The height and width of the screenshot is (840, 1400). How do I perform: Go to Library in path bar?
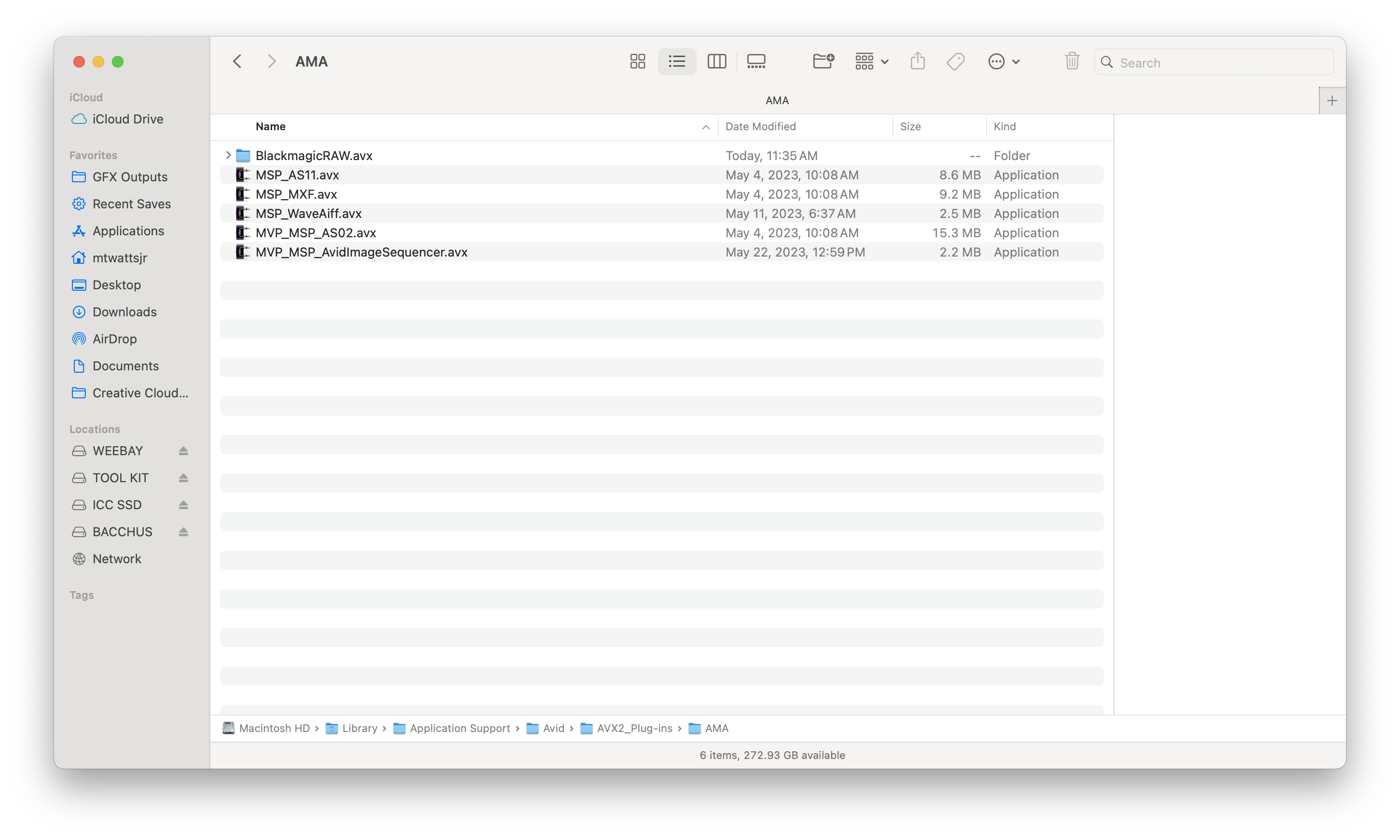352,728
